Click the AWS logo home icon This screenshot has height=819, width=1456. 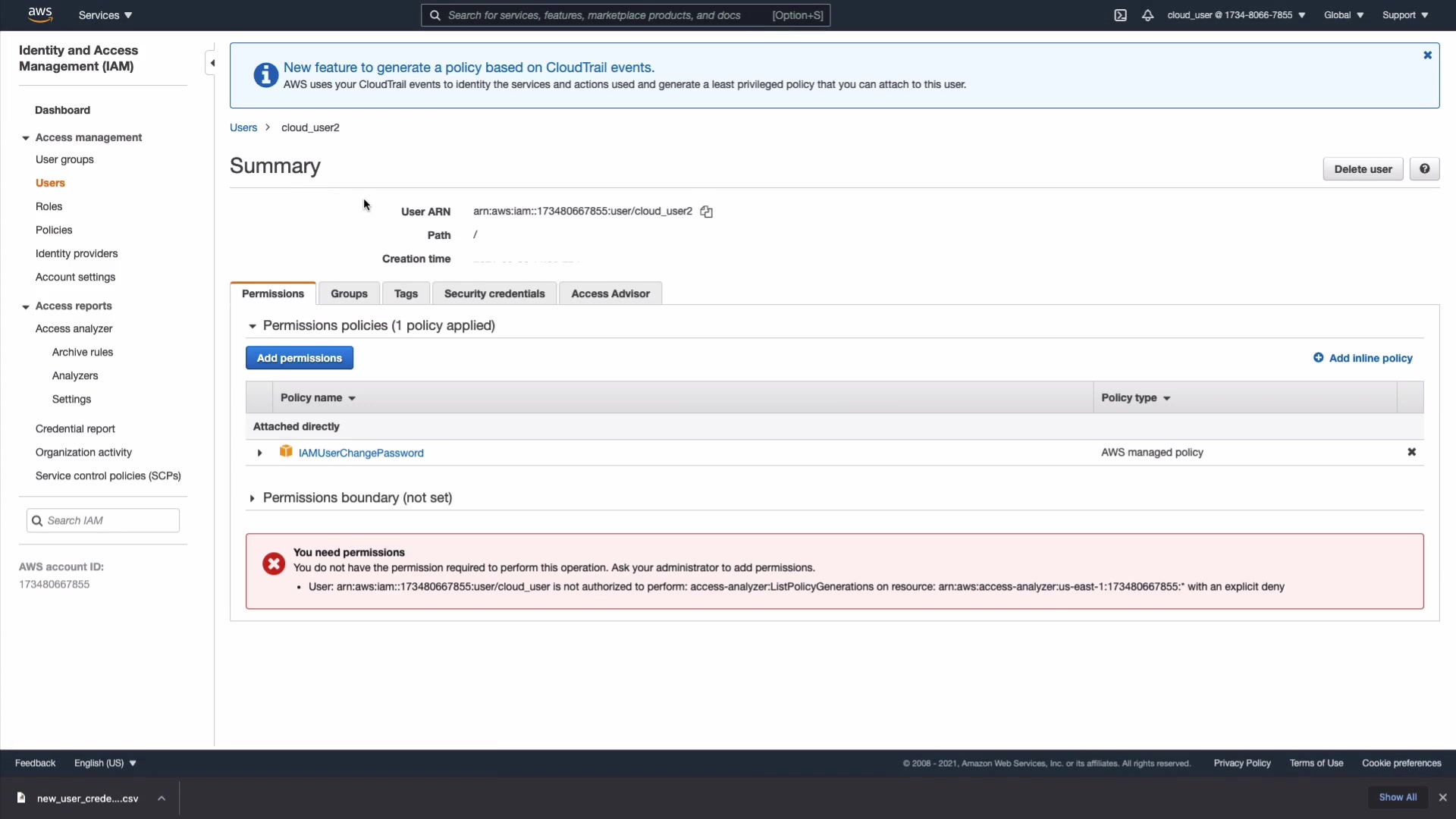click(39, 14)
